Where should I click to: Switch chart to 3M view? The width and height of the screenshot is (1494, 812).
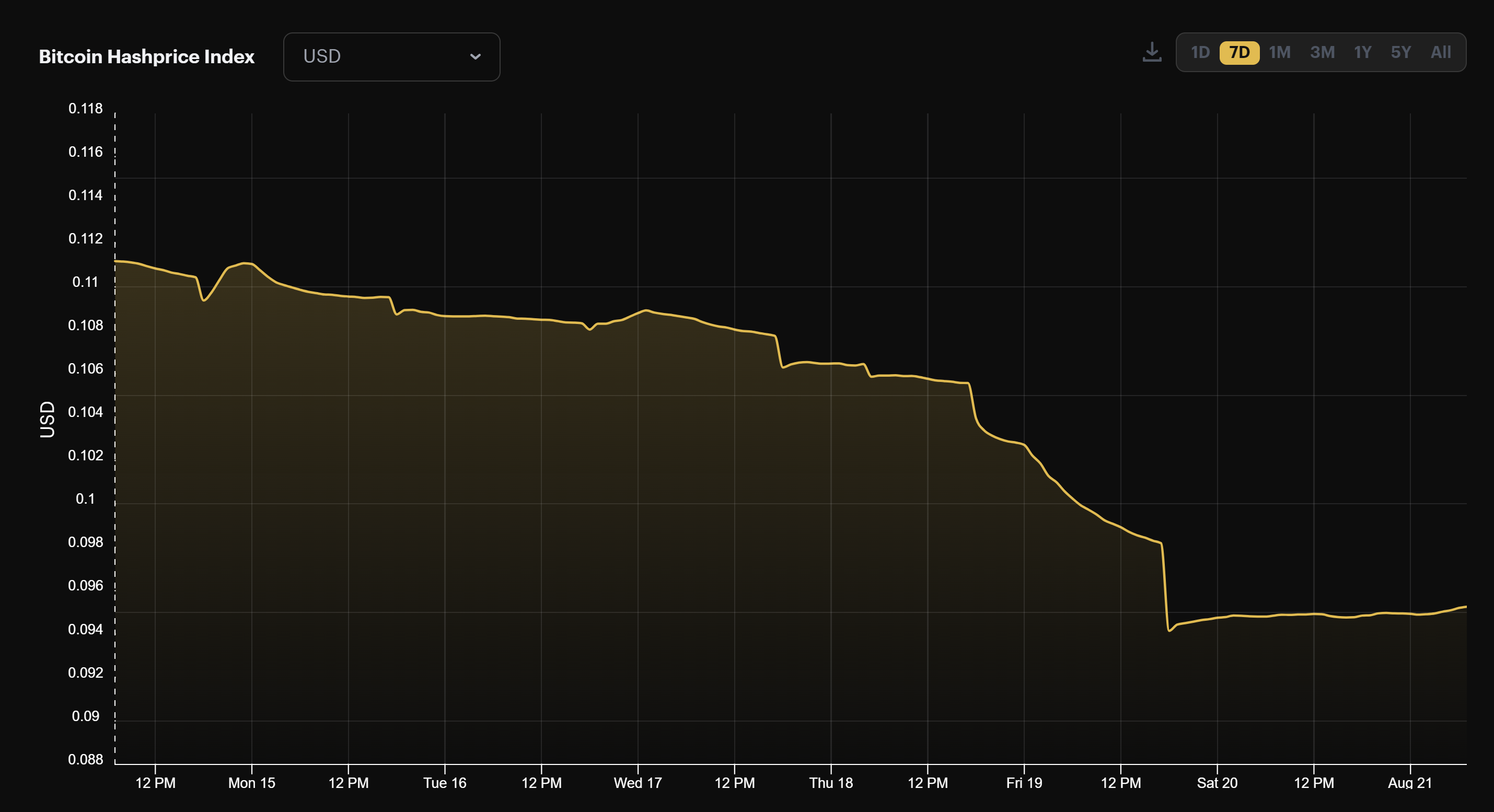coord(1323,52)
